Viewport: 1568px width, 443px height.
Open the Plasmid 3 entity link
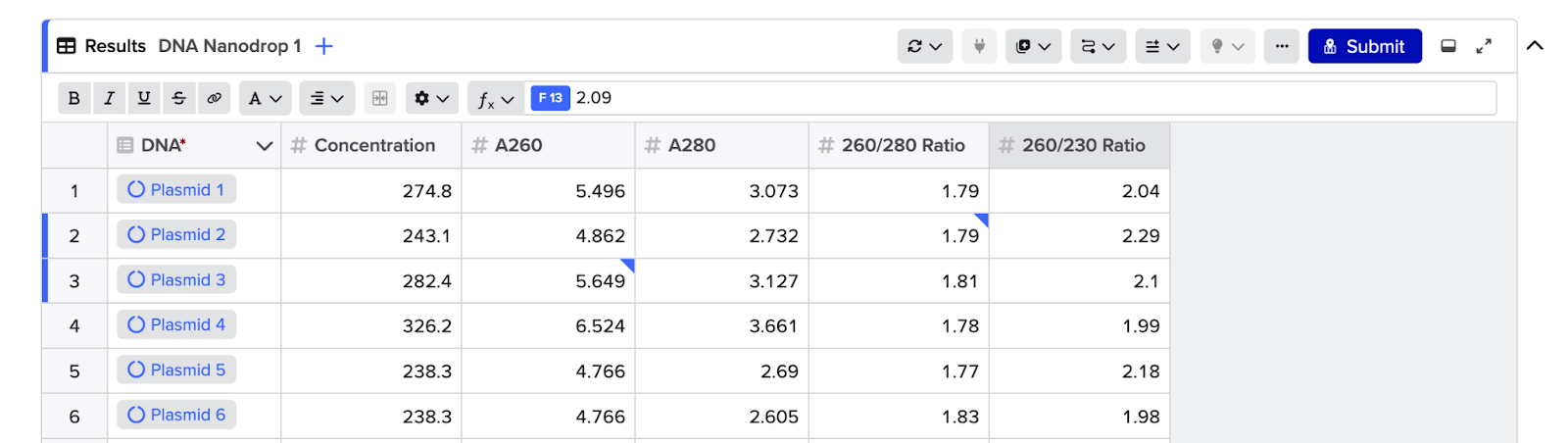tap(176, 280)
